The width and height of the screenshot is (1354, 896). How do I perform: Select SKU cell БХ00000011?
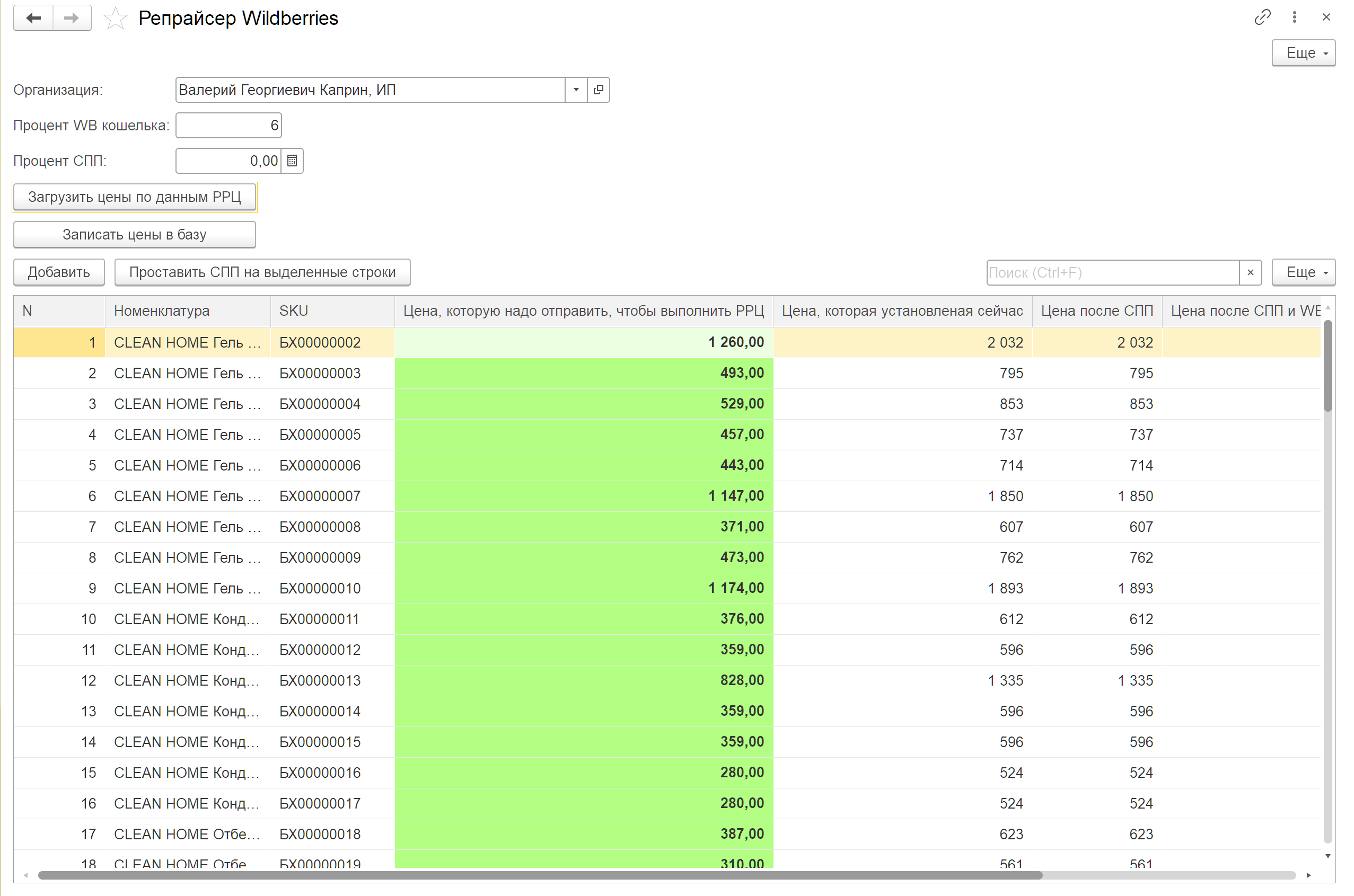(333, 619)
